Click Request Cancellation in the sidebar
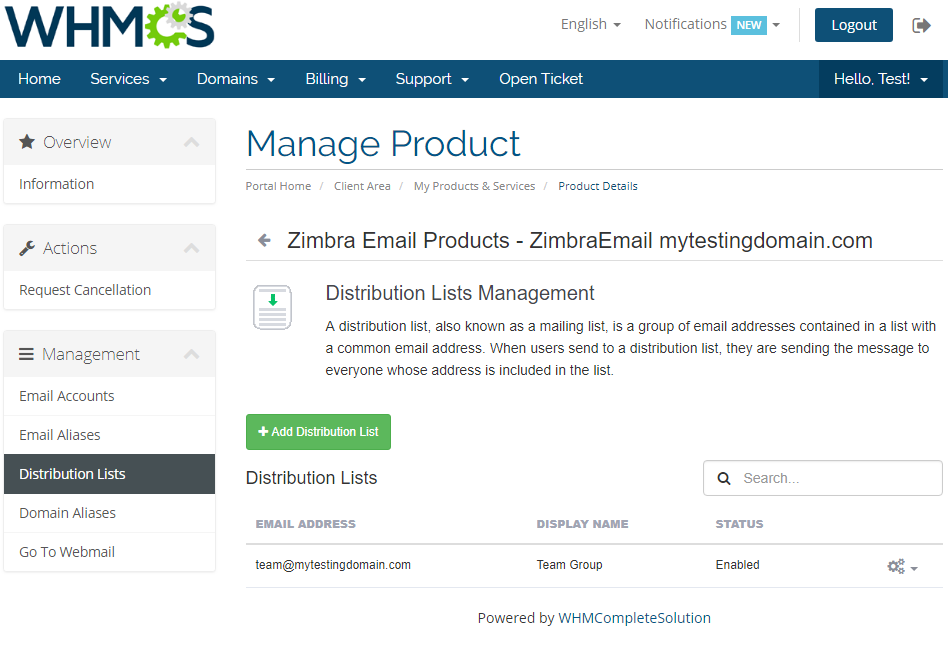This screenshot has width=948, height=646. point(109,290)
